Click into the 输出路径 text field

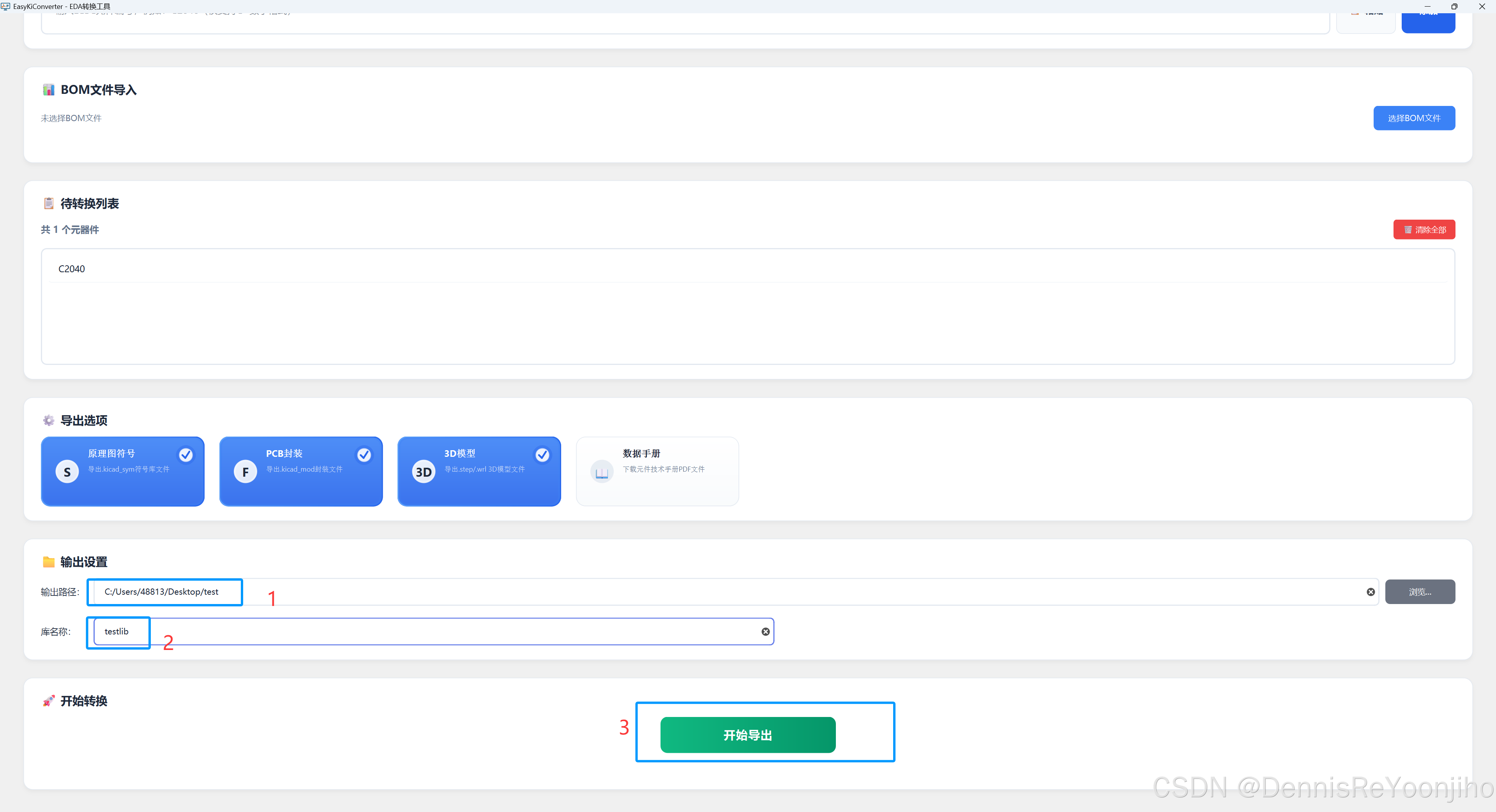pyautogui.click(x=697, y=592)
